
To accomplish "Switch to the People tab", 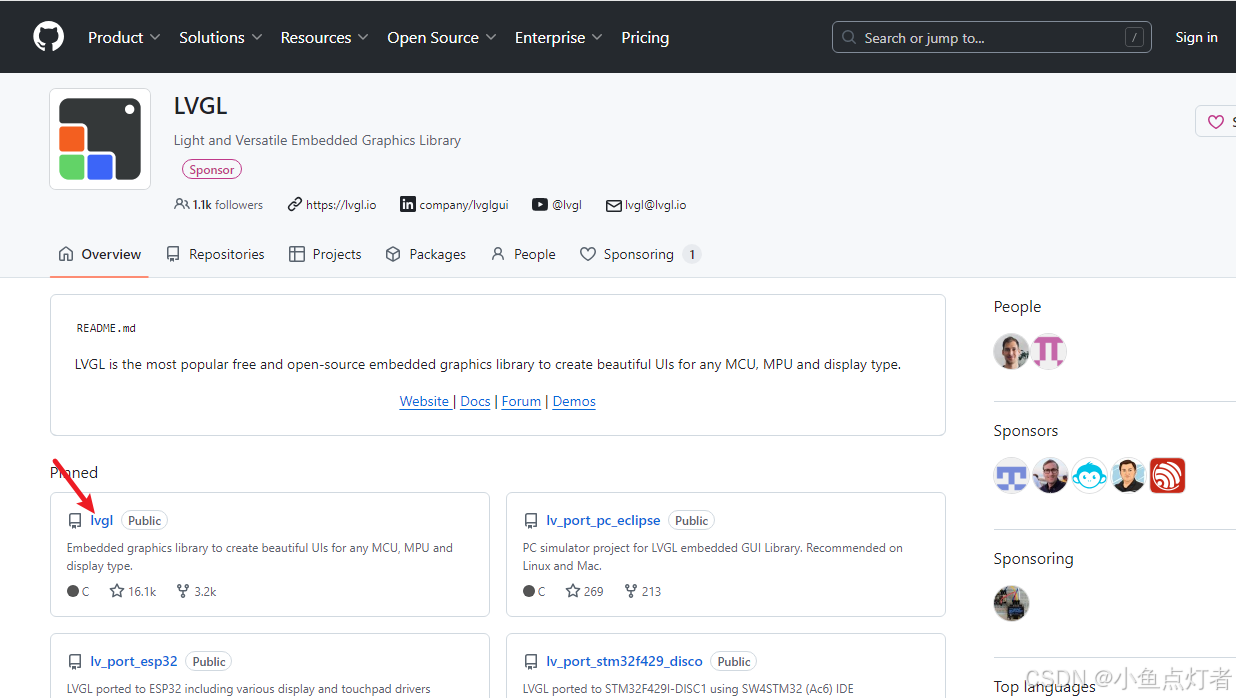I will (x=523, y=254).
